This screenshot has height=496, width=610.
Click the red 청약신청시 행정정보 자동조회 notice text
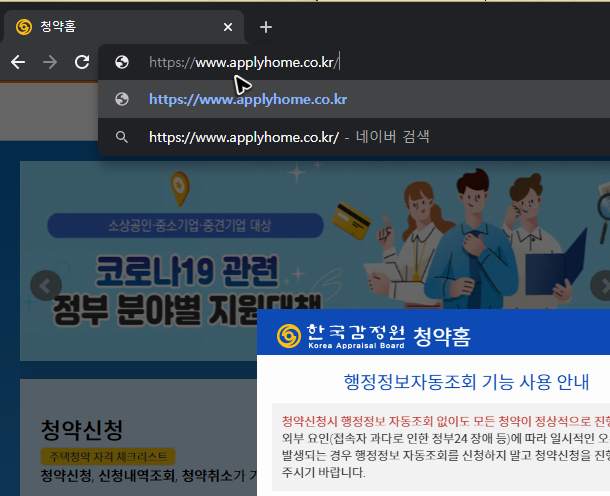(446, 421)
